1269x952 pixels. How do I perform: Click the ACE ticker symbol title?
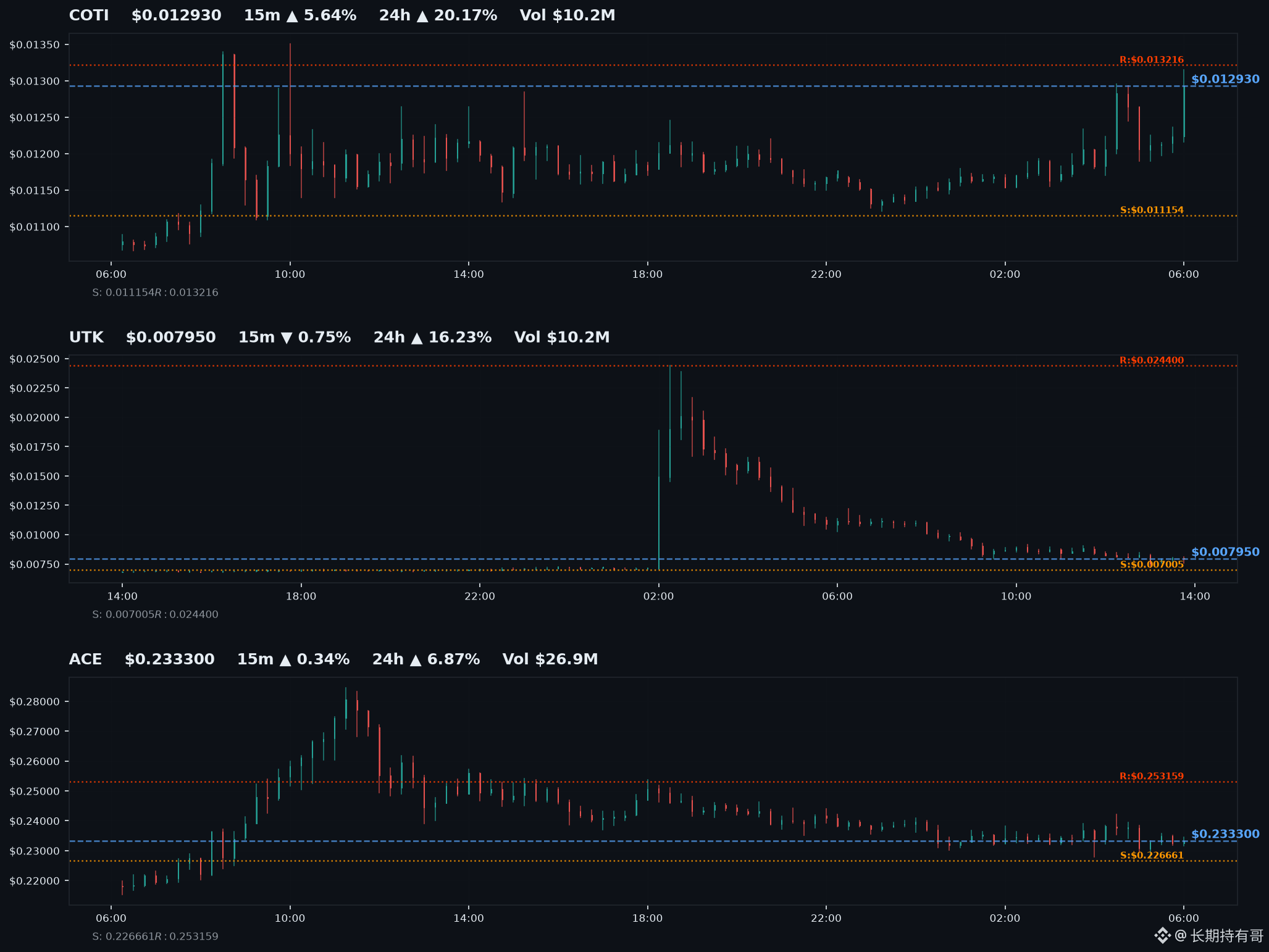pos(86,660)
